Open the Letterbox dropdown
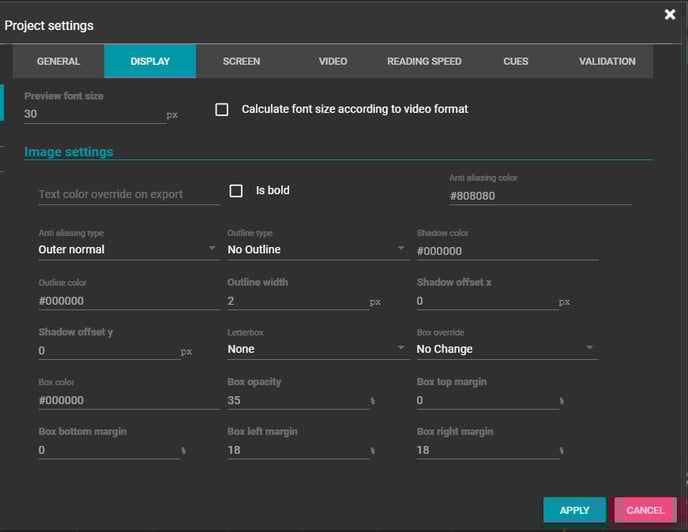This screenshot has width=688, height=532. tap(317, 349)
